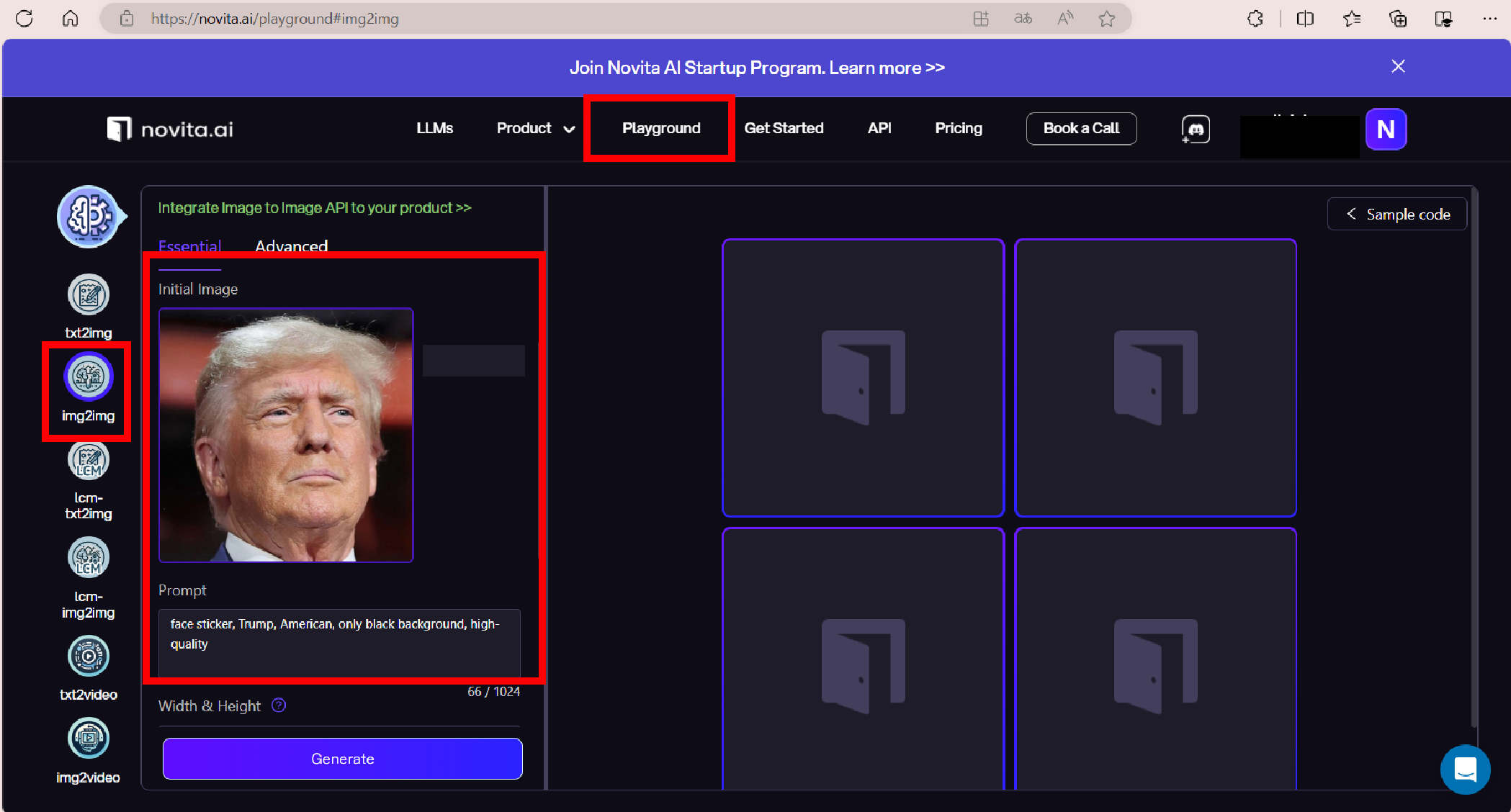Expand the Sample code panel

click(1397, 215)
